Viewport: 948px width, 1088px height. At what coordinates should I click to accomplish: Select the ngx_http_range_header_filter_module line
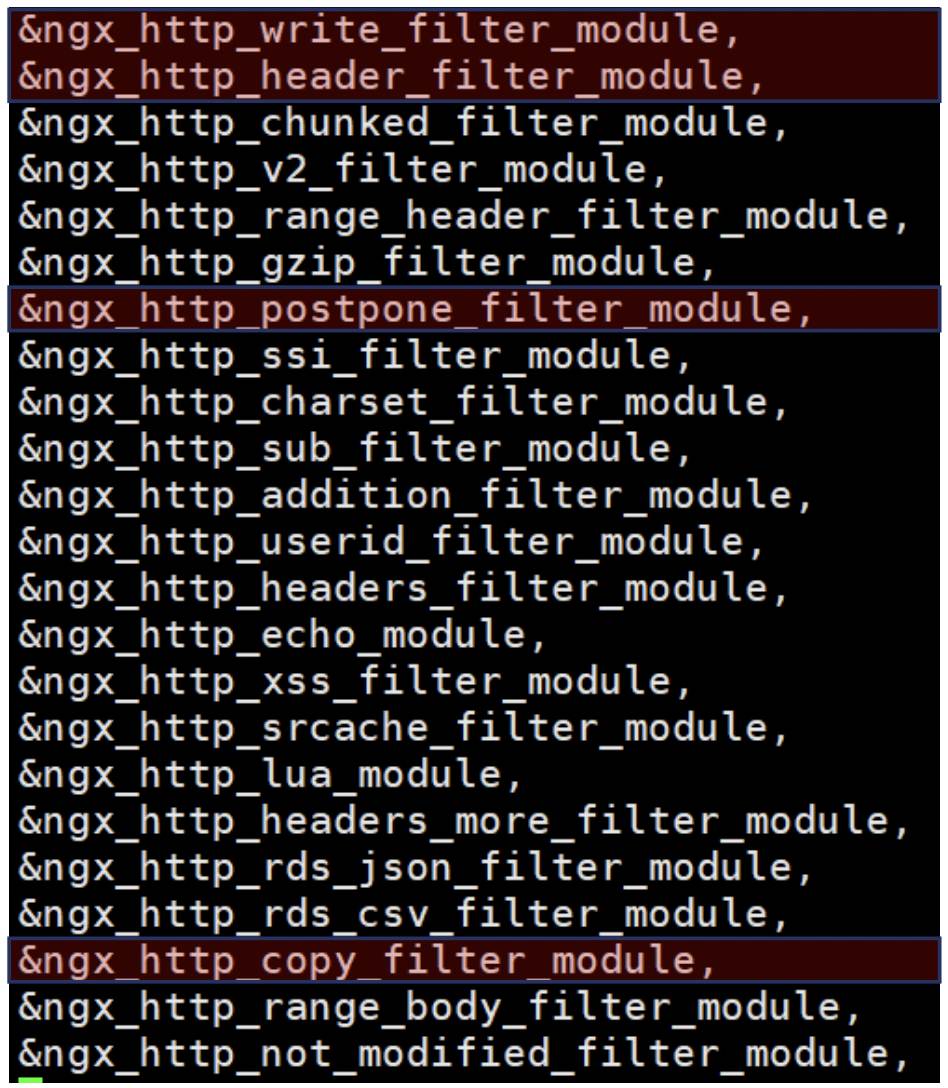click(x=464, y=217)
